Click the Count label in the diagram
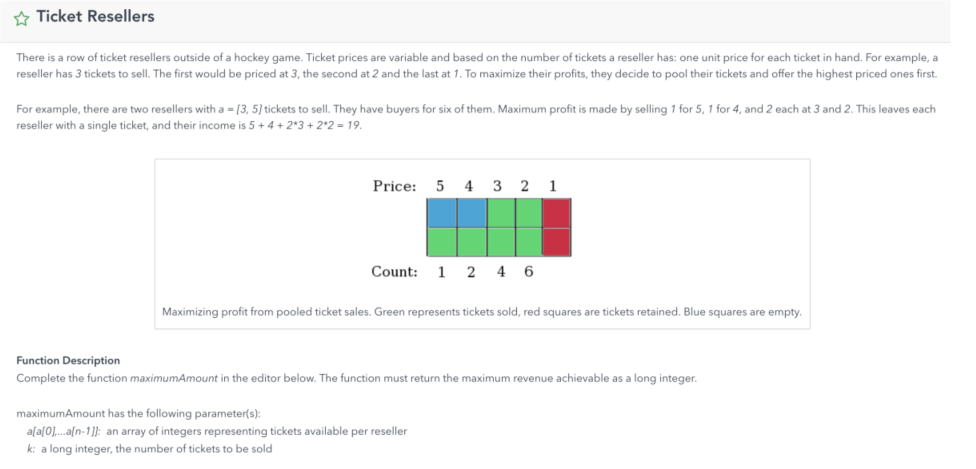This screenshot has width=976, height=469. 395,272
